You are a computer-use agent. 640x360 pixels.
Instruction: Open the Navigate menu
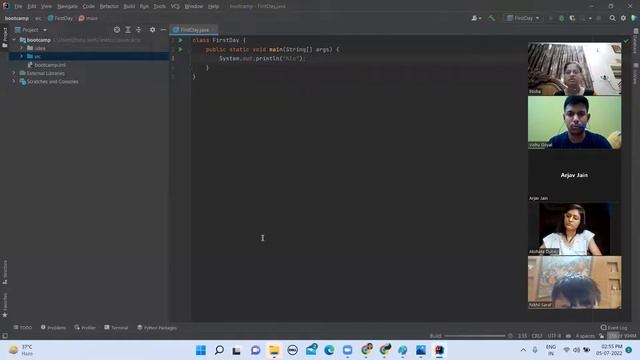click(67, 7)
